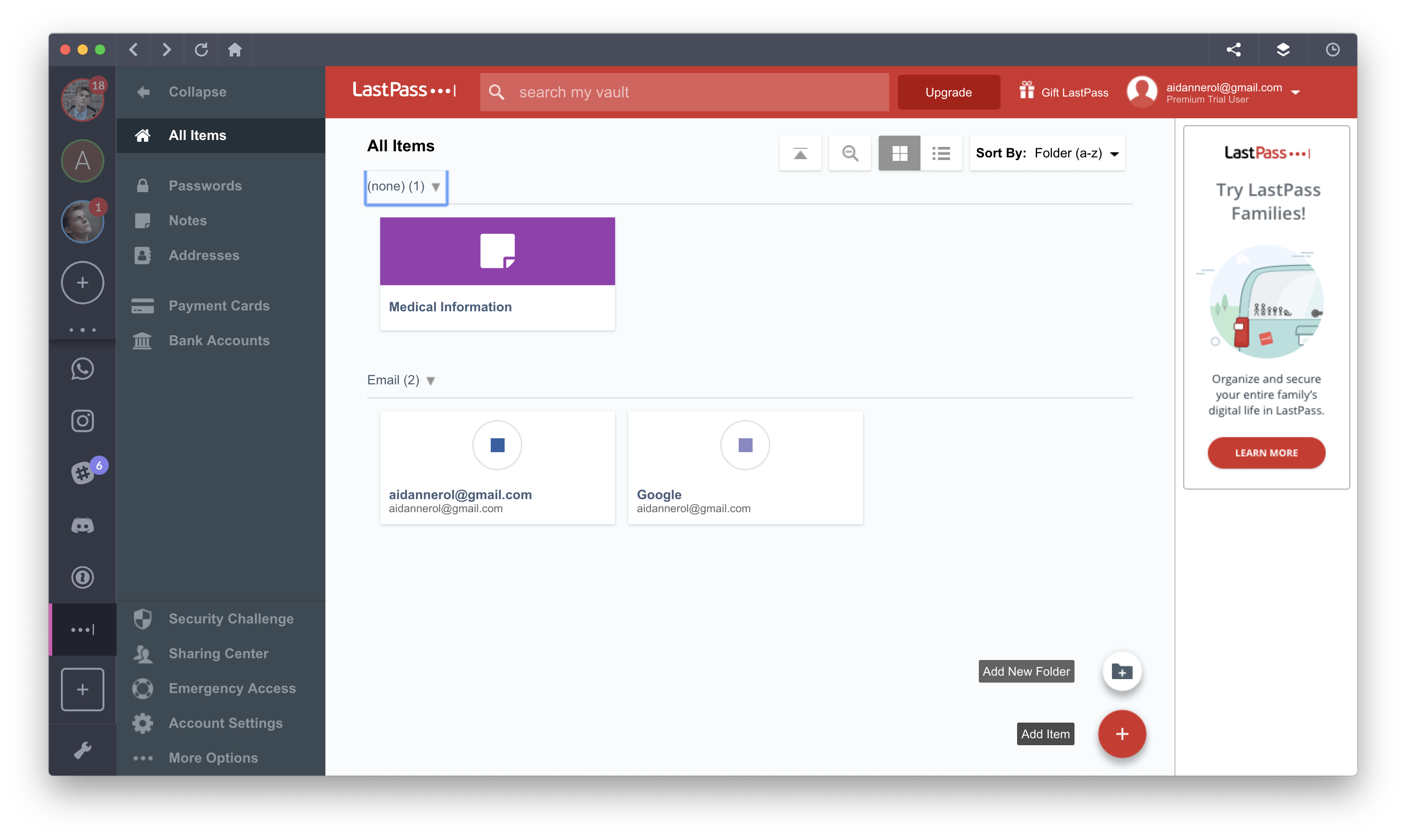The width and height of the screenshot is (1406, 840).
Task: Click the Account Settings gear icon
Action: [144, 723]
